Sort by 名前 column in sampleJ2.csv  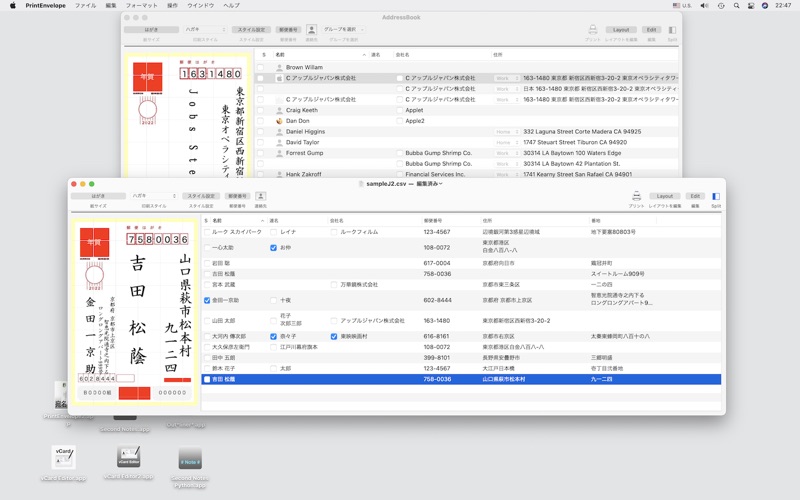click(238, 221)
